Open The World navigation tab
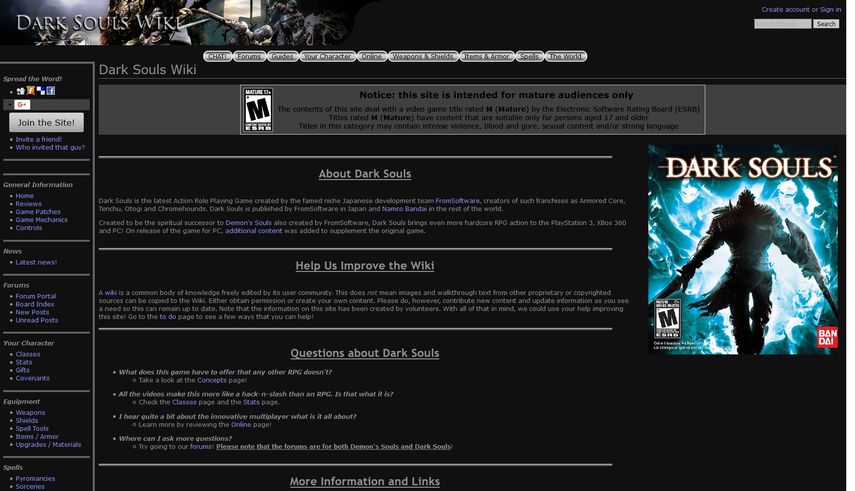The image size is (855, 491). pos(565,56)
